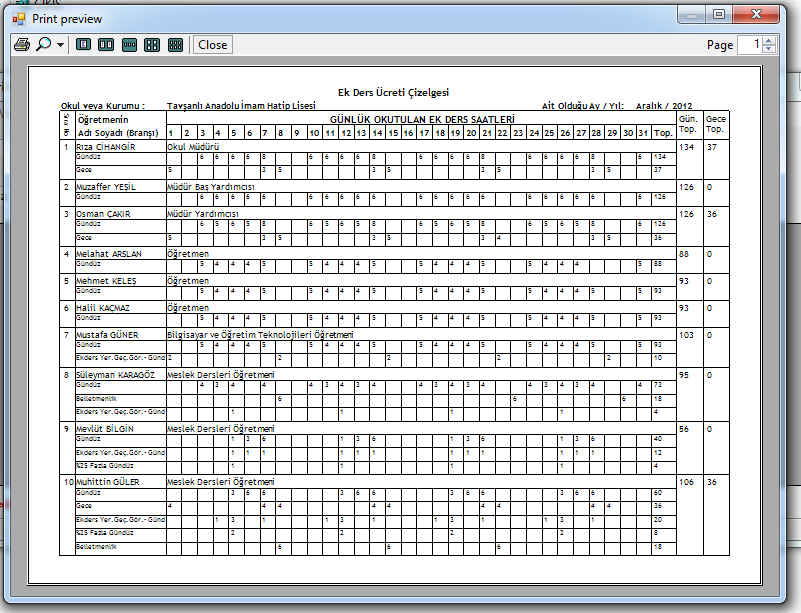This screenshot has height=613, width=801.
Task: Click Muhittin GÜLER's day total '106'
Action: click(x=687, y=482)
